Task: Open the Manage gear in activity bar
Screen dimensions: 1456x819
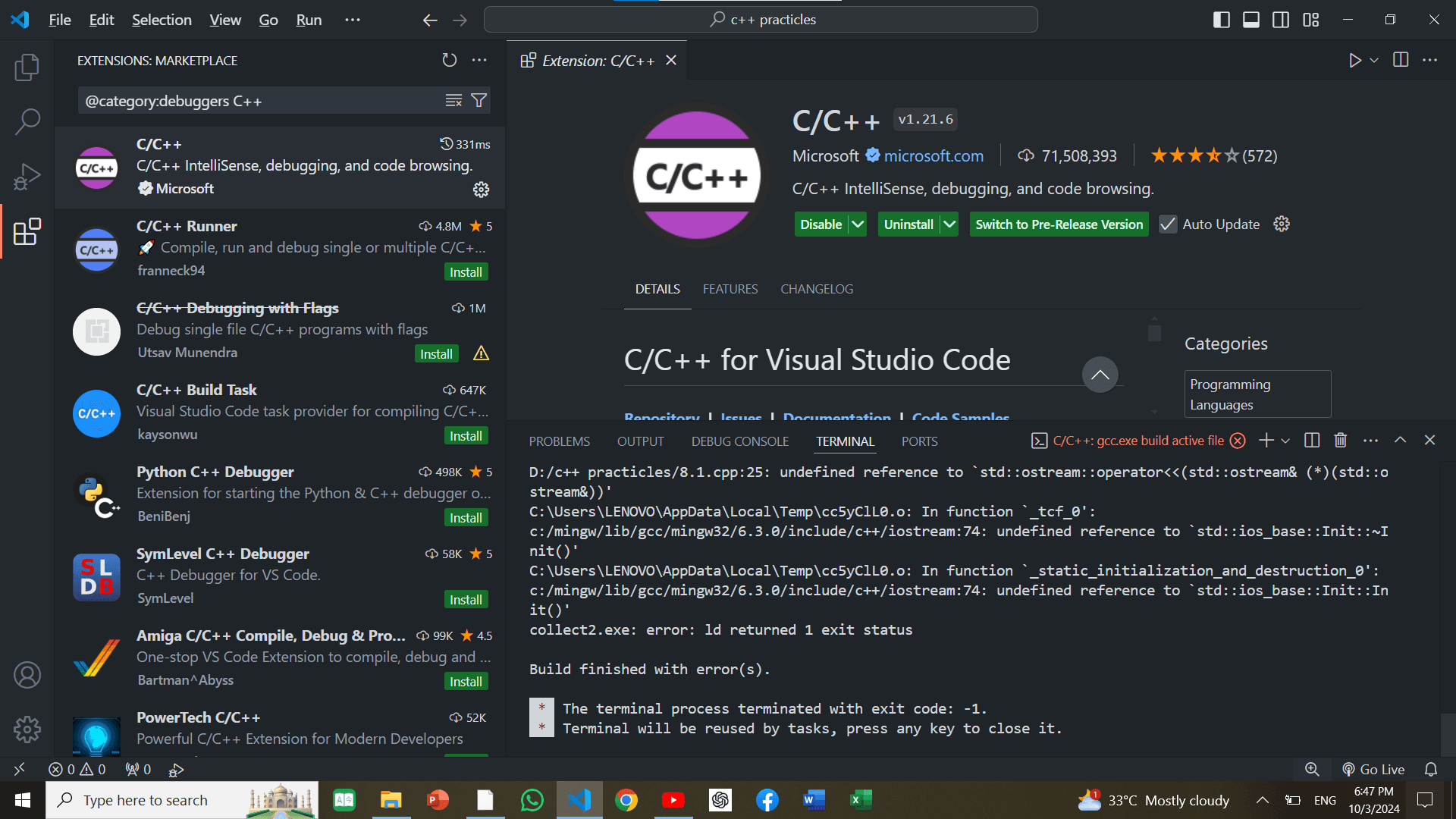Action: 27,730
